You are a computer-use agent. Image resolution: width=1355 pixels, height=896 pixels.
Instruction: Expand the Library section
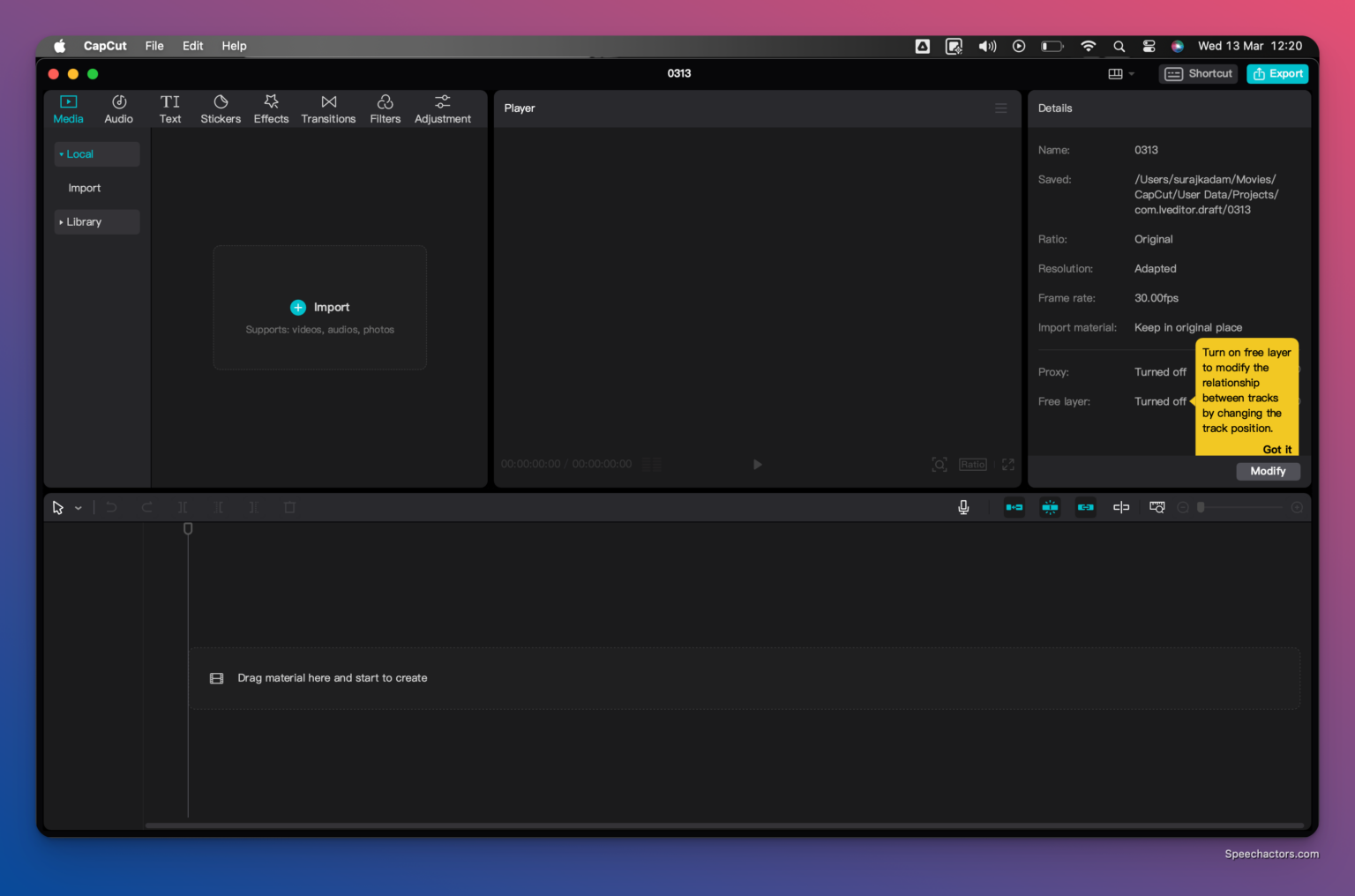(83, 221)
